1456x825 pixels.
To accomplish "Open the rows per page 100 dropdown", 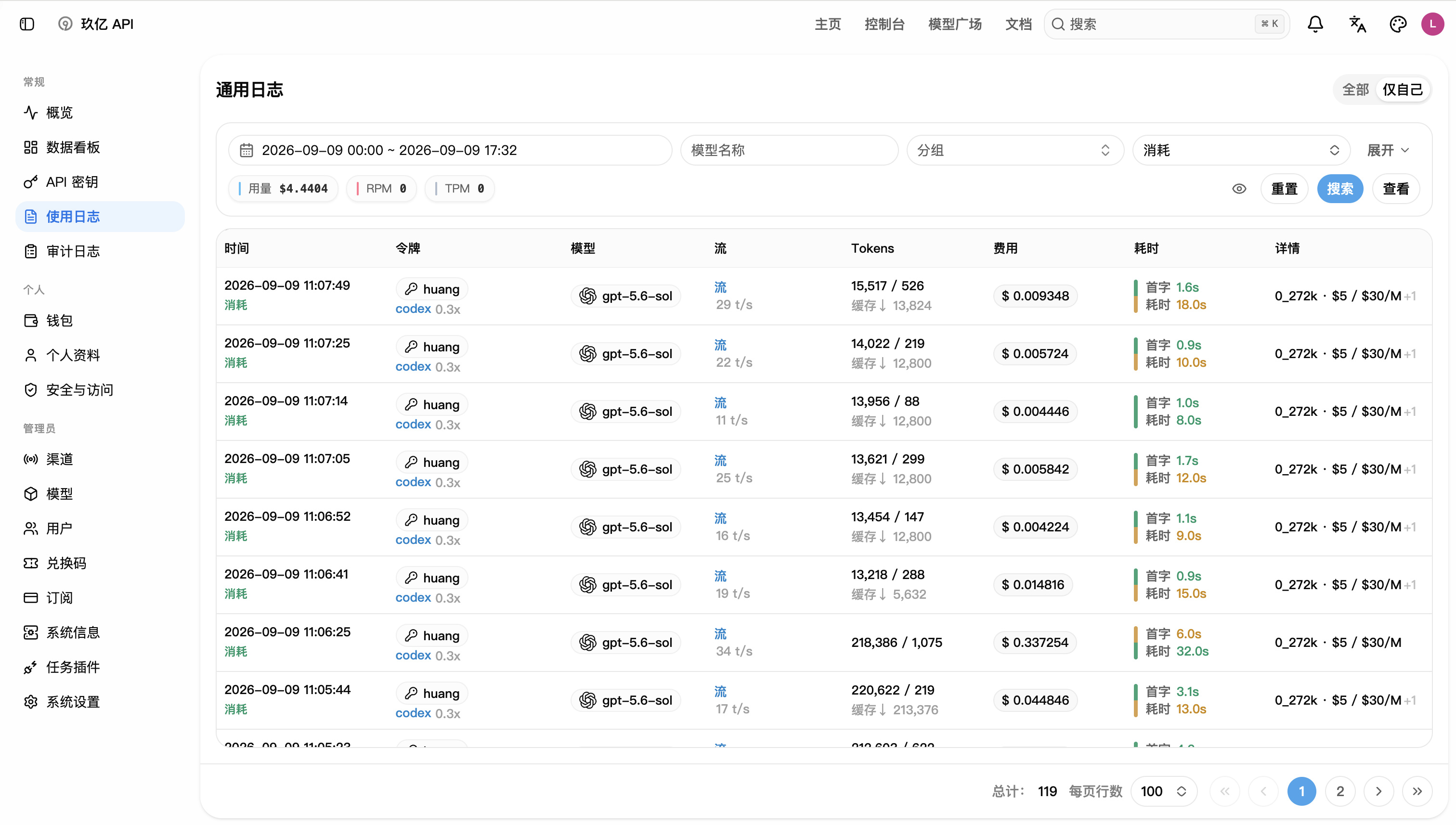I will [1164, 791].
